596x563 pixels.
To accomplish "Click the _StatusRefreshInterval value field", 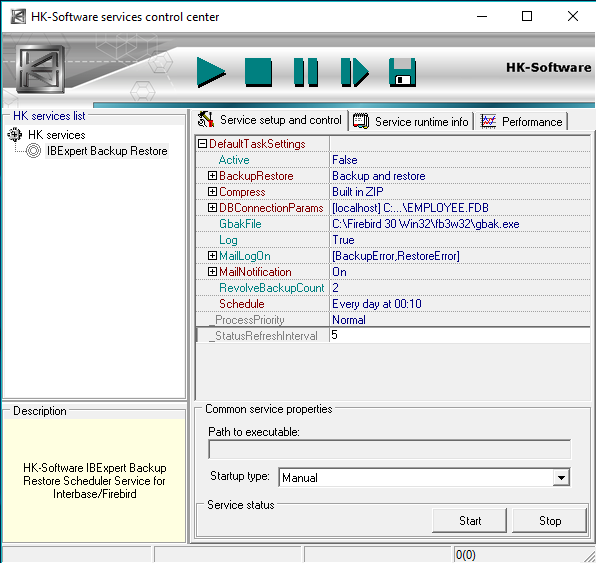I will click(x=460, y=335).
